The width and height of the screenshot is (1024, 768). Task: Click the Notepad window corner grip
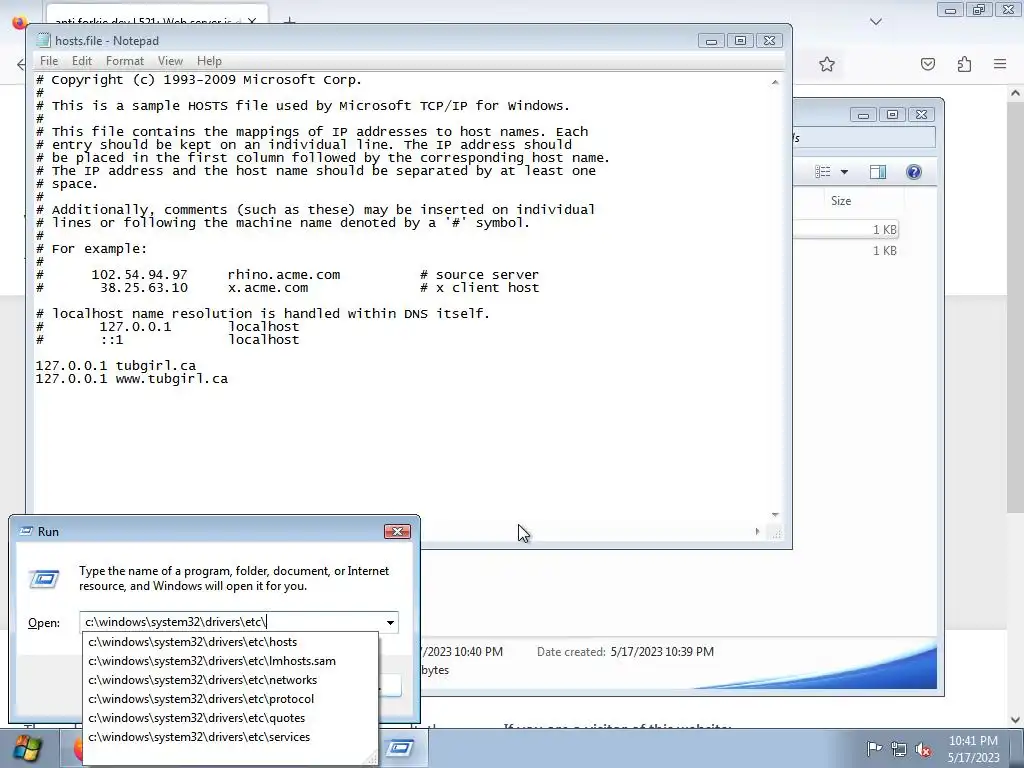(x=775, y=532)
